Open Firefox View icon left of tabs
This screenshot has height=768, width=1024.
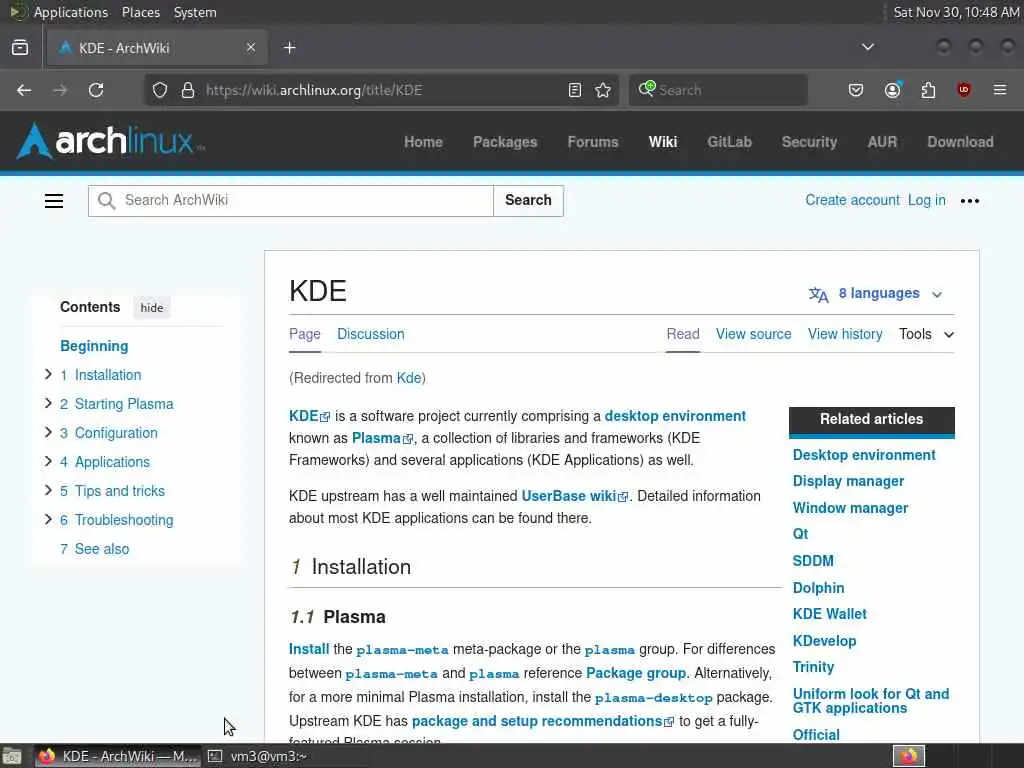point(20,48)
